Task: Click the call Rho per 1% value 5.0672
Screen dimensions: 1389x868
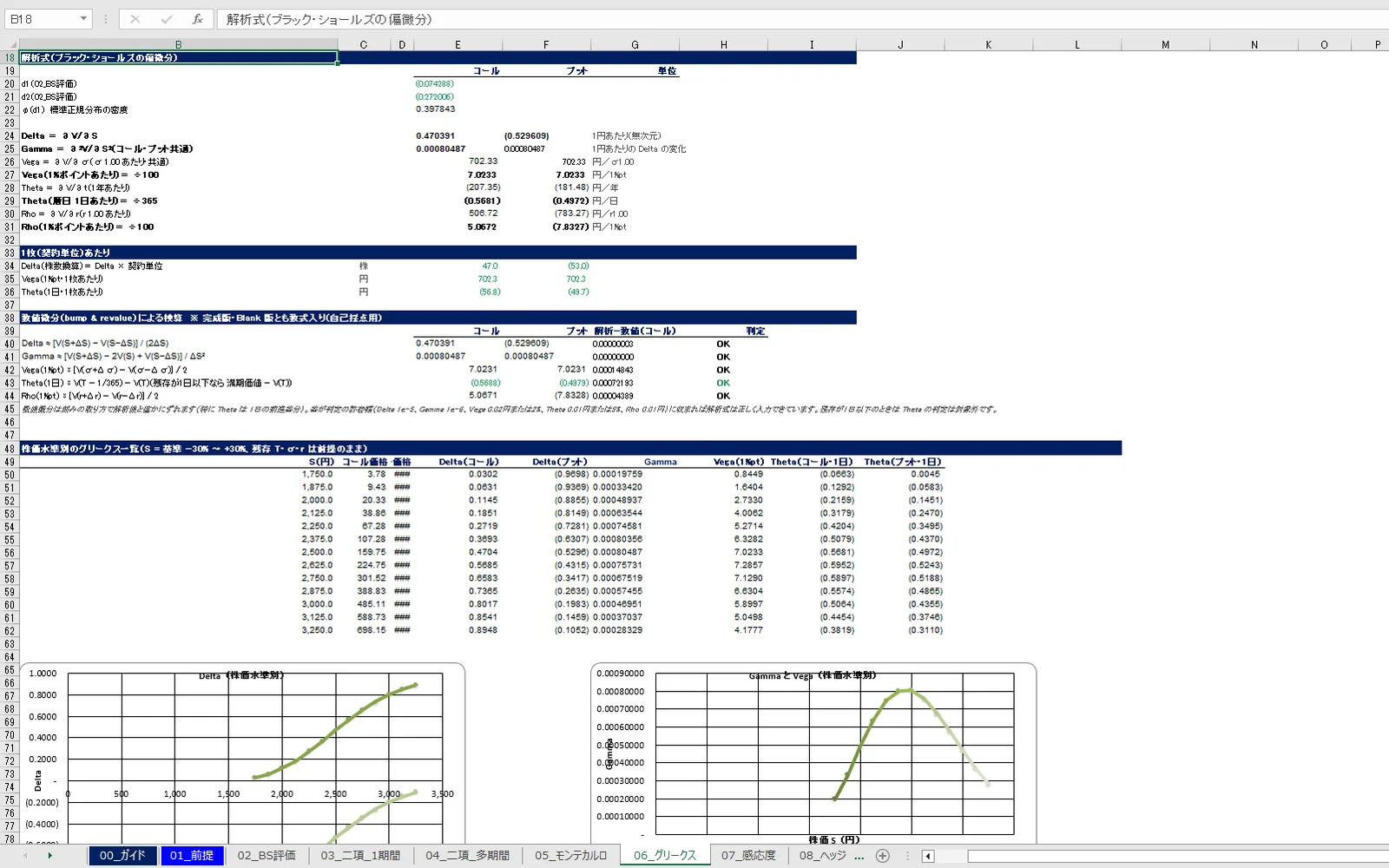Action: [483, 227]
